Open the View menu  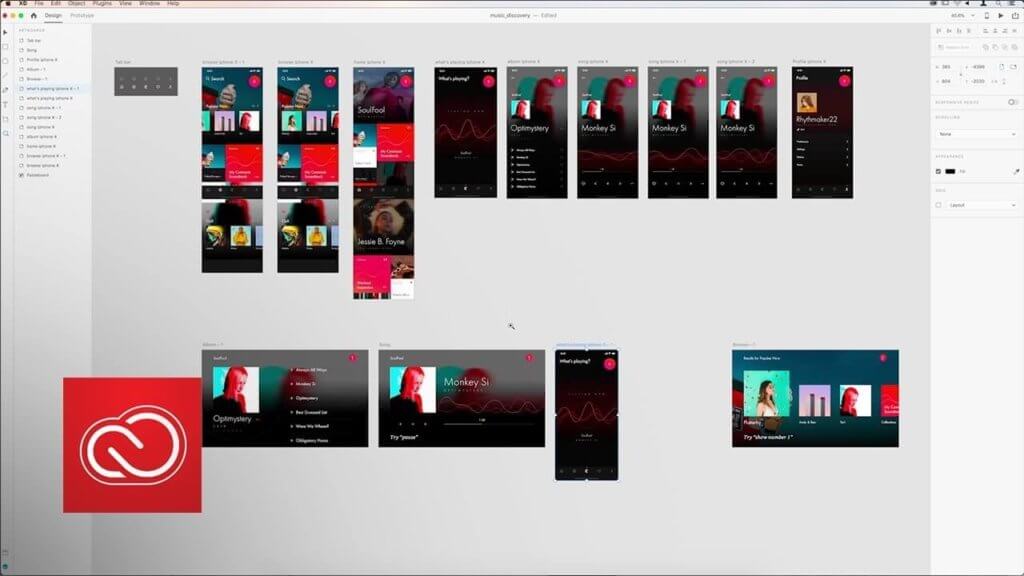[x=125, y=3]
